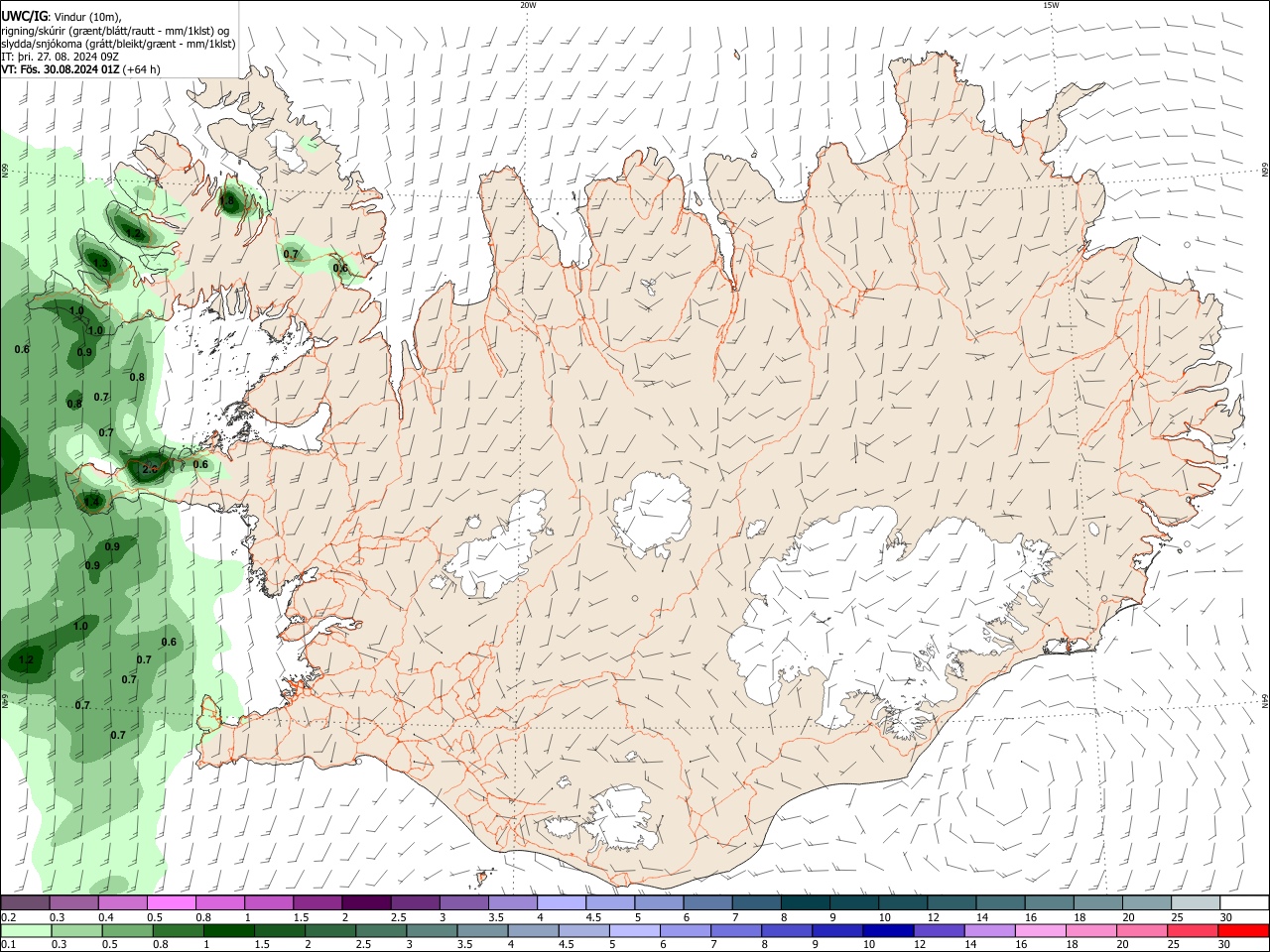Click the pale grey 25–30 snow legend swatch
1270x952 pixels.
(1196, 903)
